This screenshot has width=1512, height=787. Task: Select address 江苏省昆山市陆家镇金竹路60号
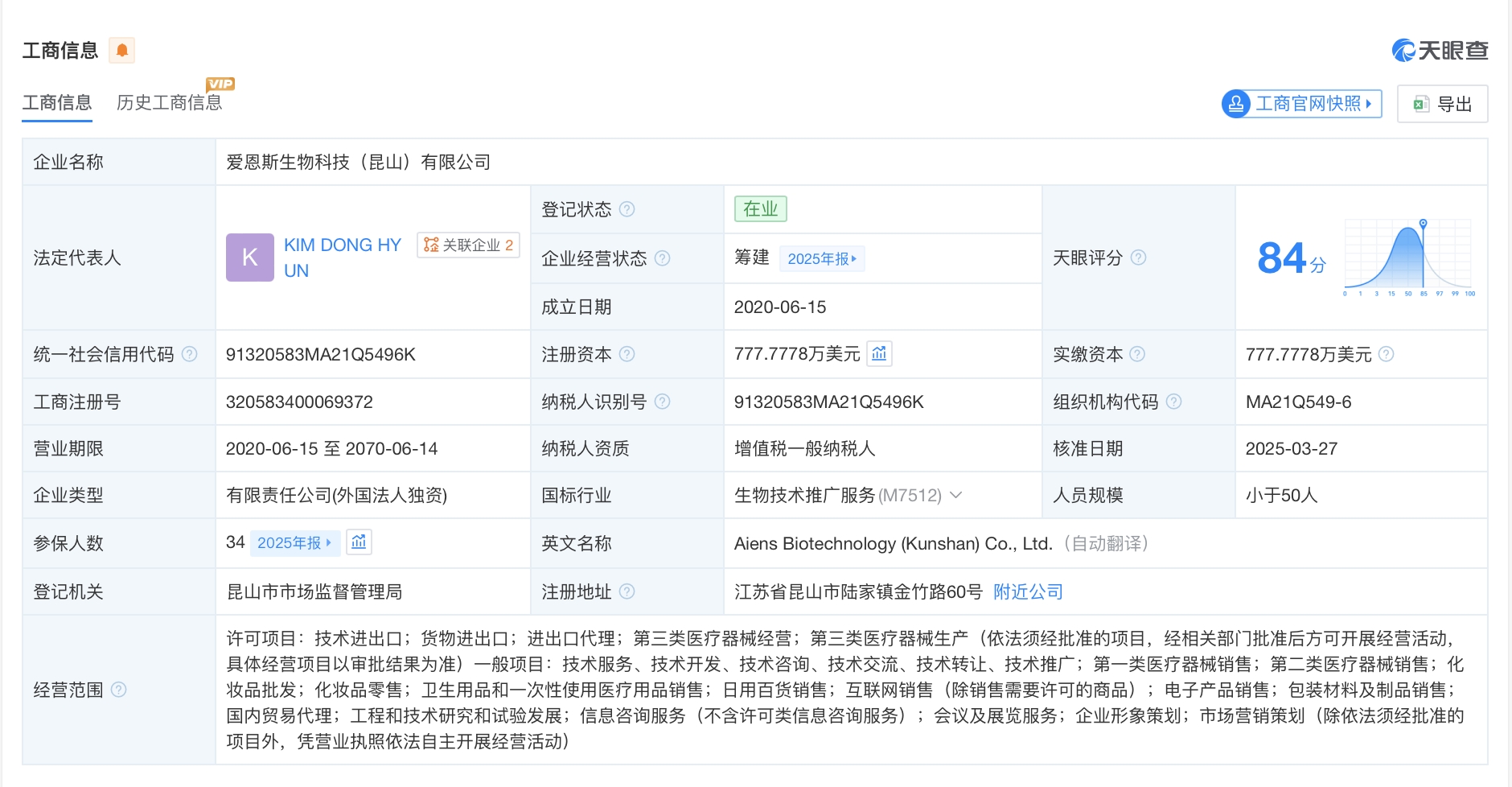click(859, 592)
